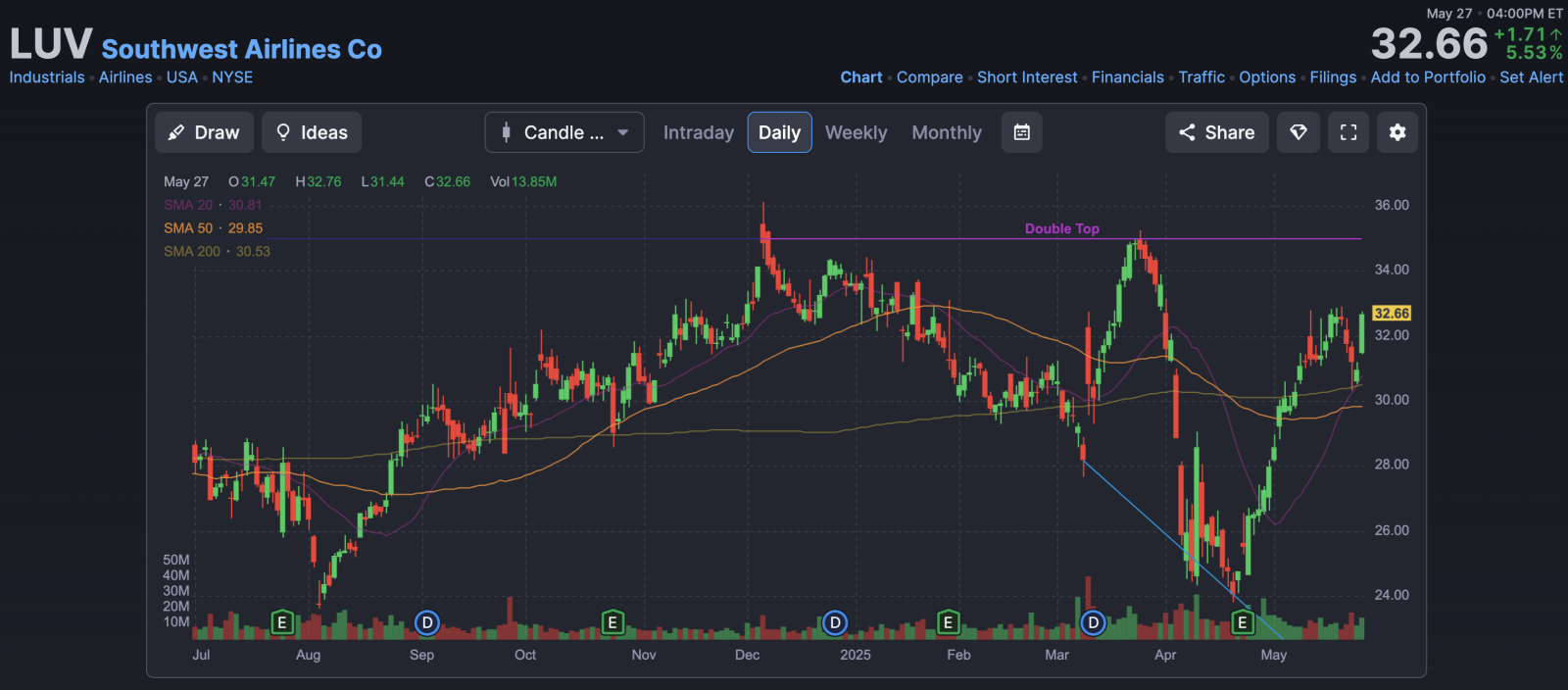Open the Chart page link

tap(861, 77)
